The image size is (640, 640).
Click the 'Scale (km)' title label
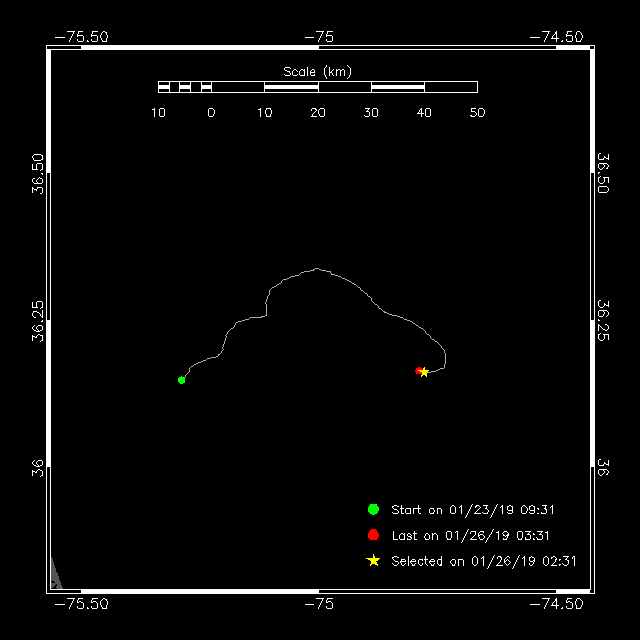pos(317,72)
